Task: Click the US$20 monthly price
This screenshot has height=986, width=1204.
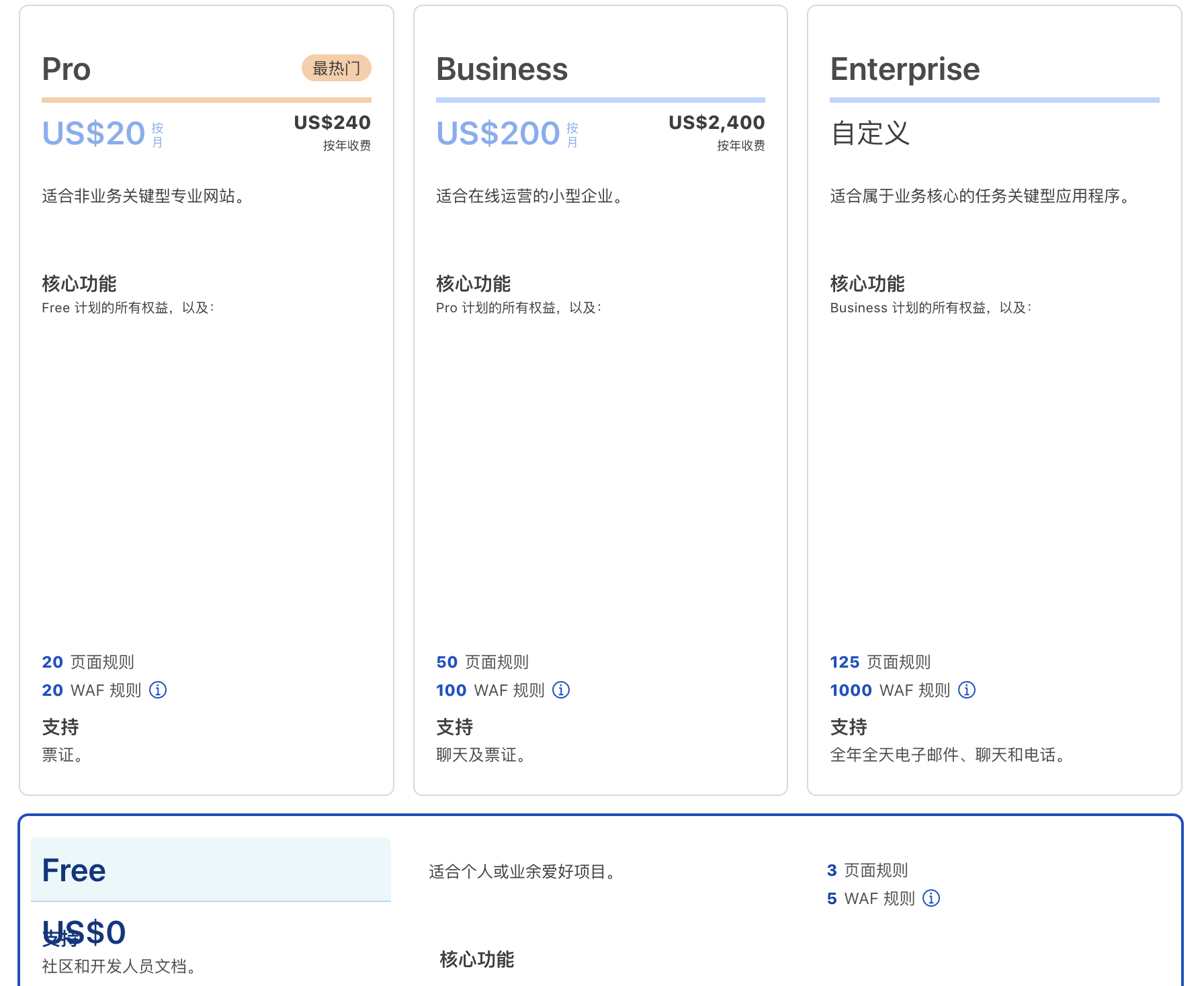Action: click(94, 133)
